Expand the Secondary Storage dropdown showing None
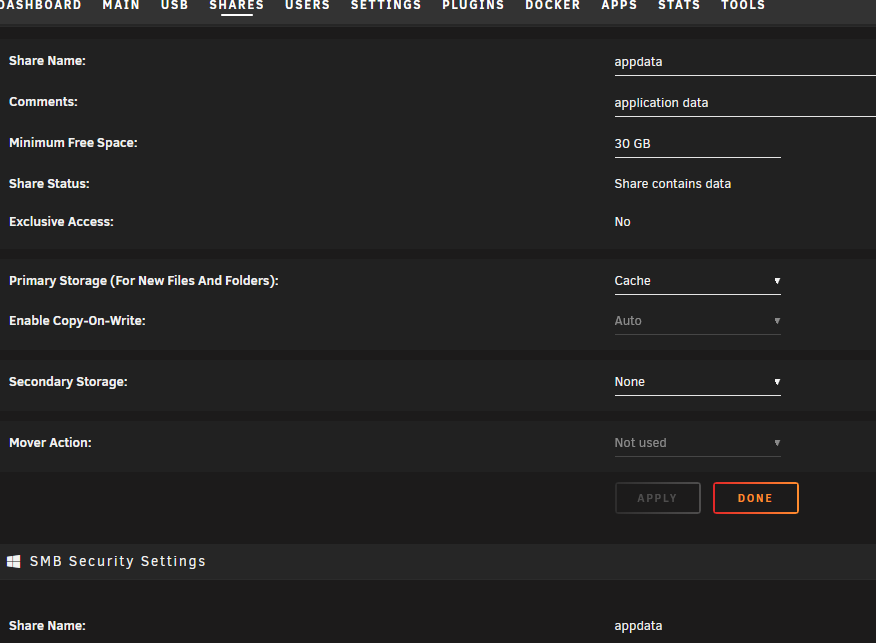The image size is (876, 643). click(697, 382)
